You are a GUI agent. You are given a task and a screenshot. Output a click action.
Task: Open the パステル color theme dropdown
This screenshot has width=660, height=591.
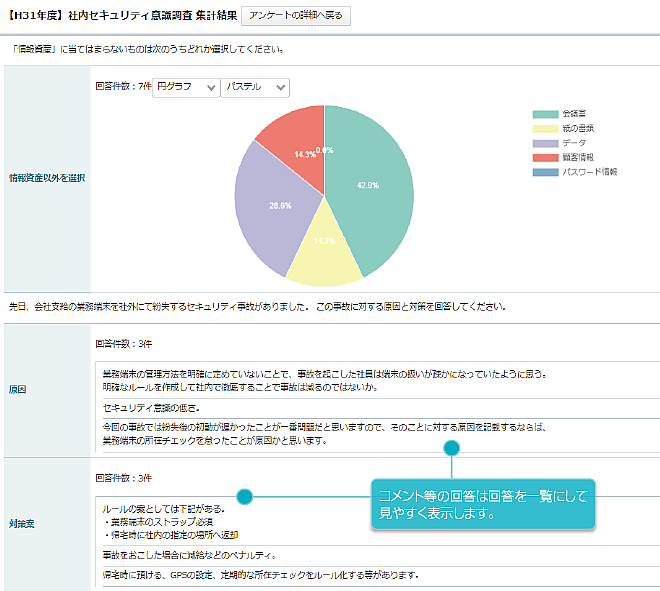(254, 88)
